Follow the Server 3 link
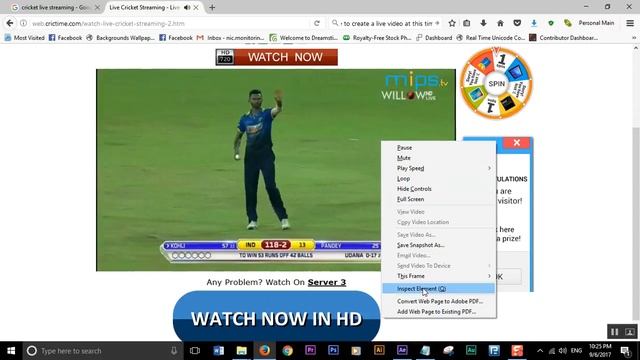This screenshot has height=360, width=640. click(x=327, y=282)
